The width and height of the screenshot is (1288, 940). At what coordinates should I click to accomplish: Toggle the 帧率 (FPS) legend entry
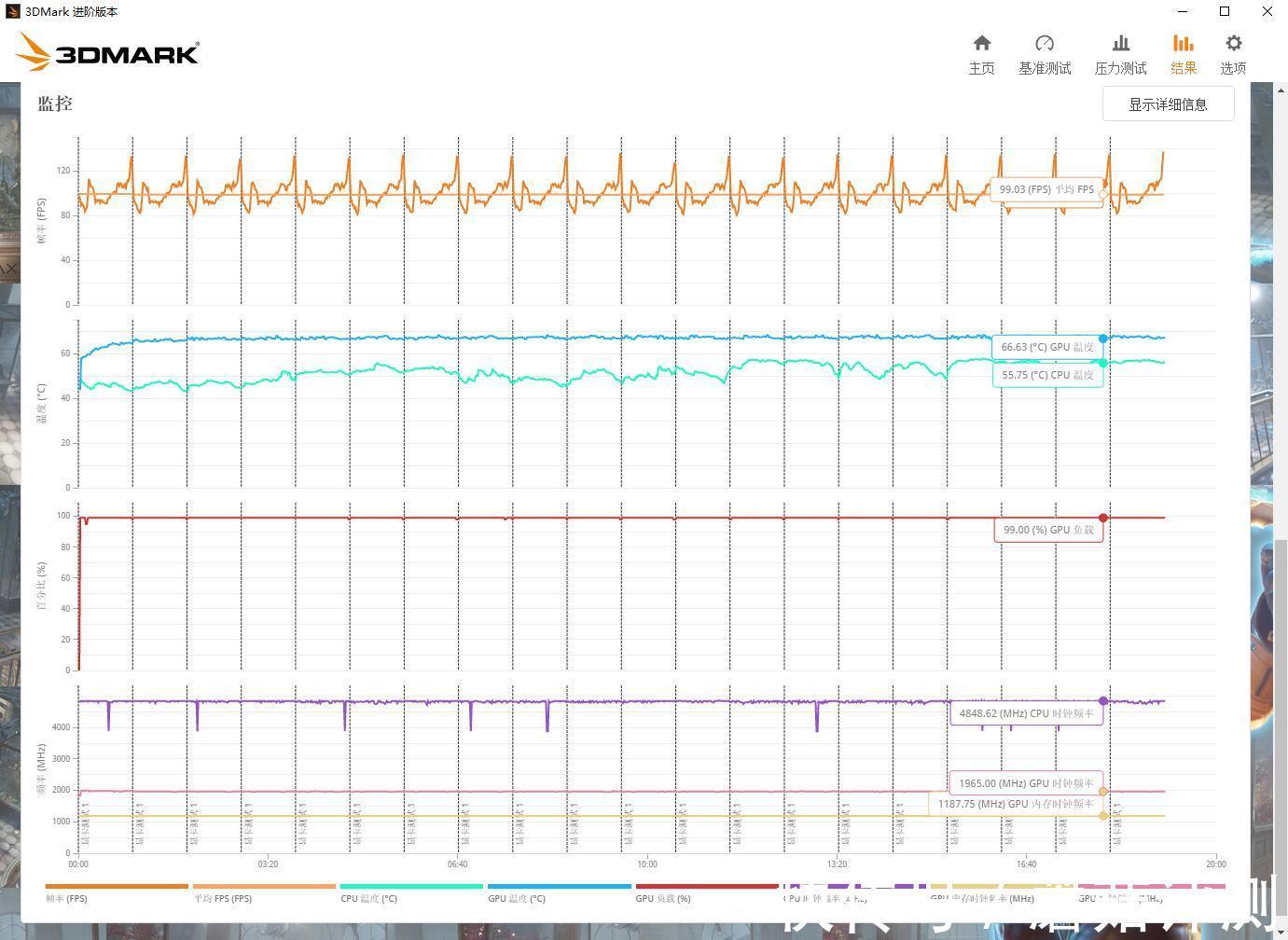coord(117,893)
